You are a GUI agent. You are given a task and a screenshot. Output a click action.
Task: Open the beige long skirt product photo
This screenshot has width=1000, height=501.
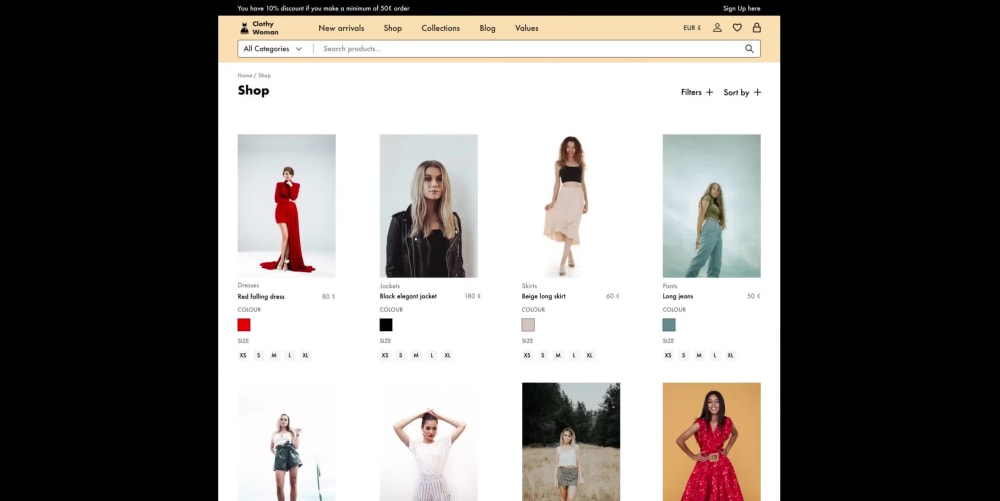pyautogui.click(x=571, y=206)
